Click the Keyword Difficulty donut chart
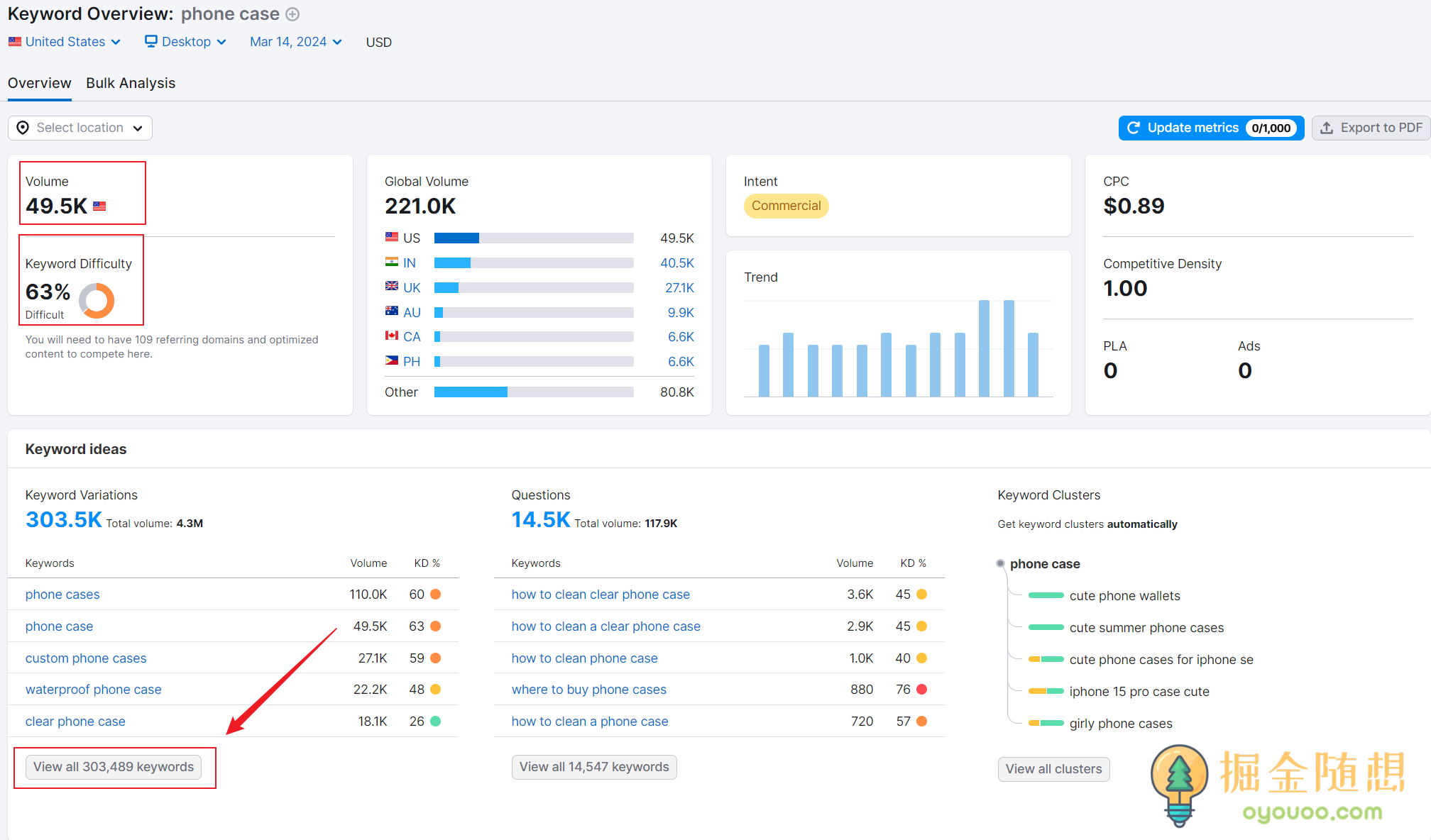 tap(97, 300)
